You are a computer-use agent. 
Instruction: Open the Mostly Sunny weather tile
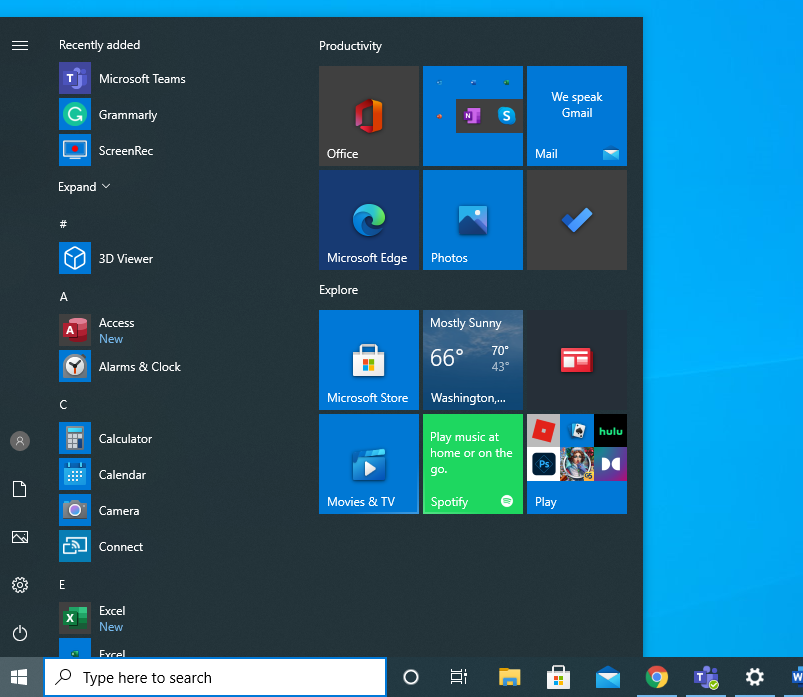473,360
